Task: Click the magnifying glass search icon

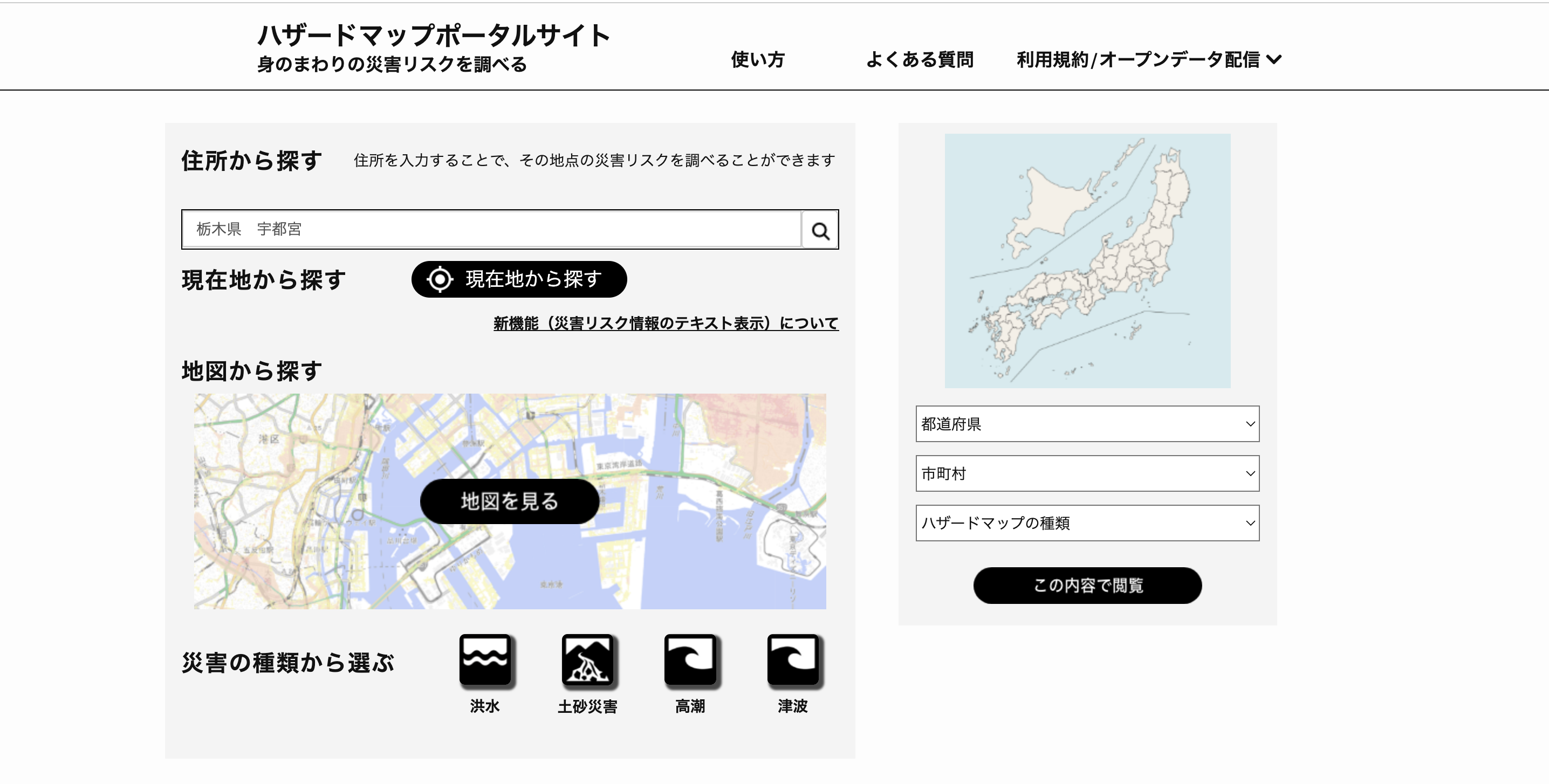Action: click(x=820, y=230)
